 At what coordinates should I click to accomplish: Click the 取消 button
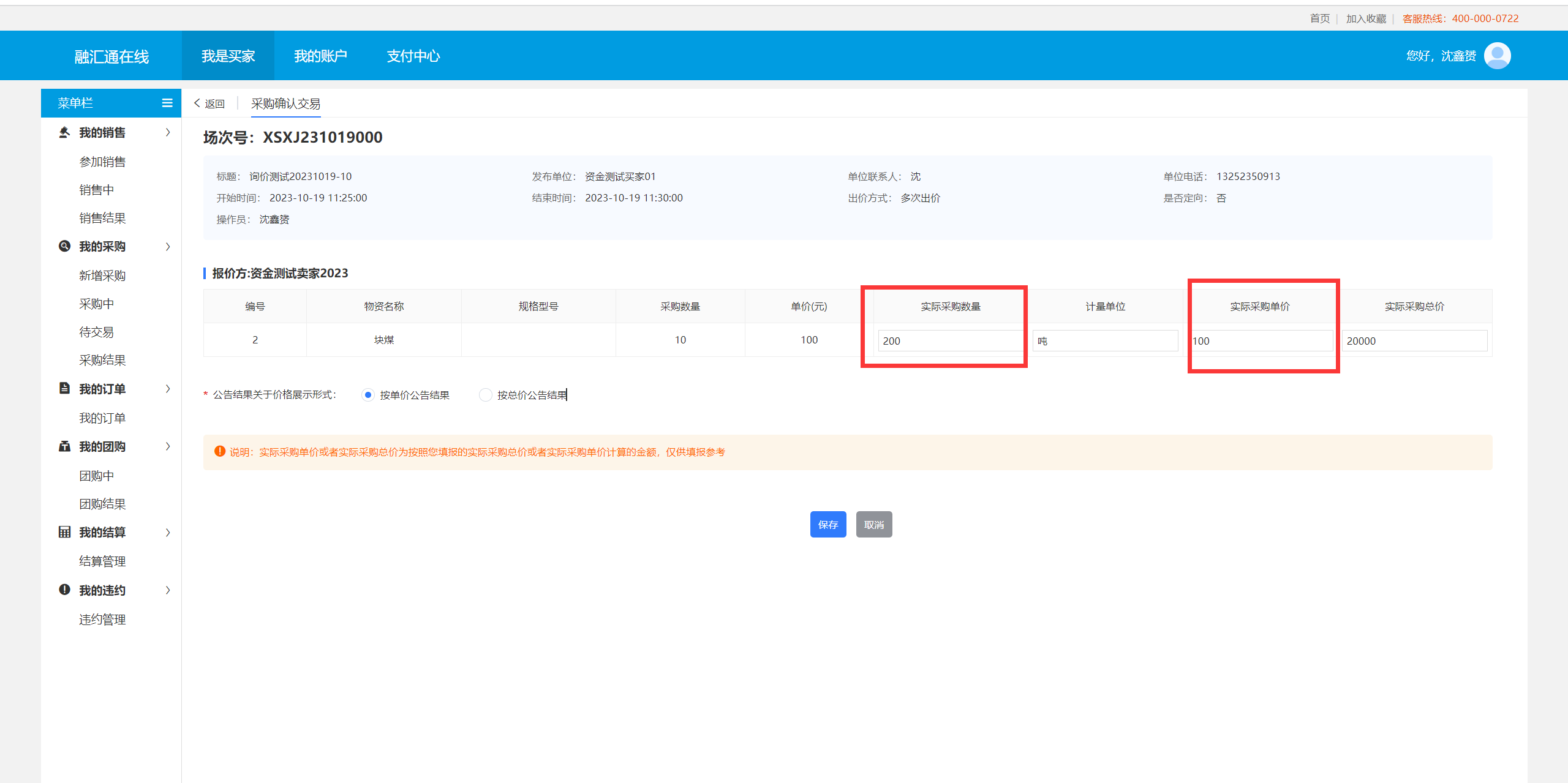point(874,525)
